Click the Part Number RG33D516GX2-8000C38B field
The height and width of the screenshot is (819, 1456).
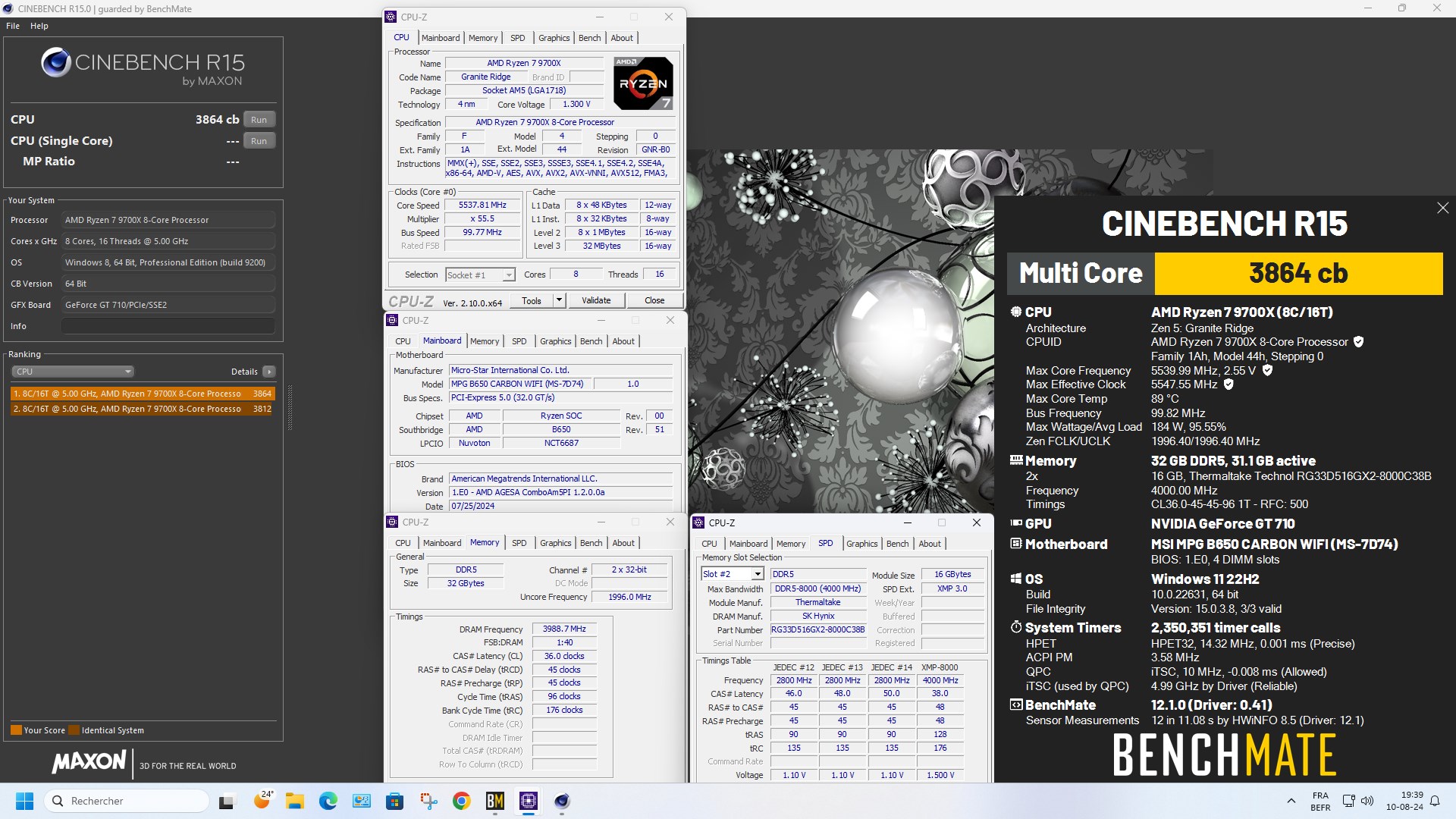click(x=818, y=629)
